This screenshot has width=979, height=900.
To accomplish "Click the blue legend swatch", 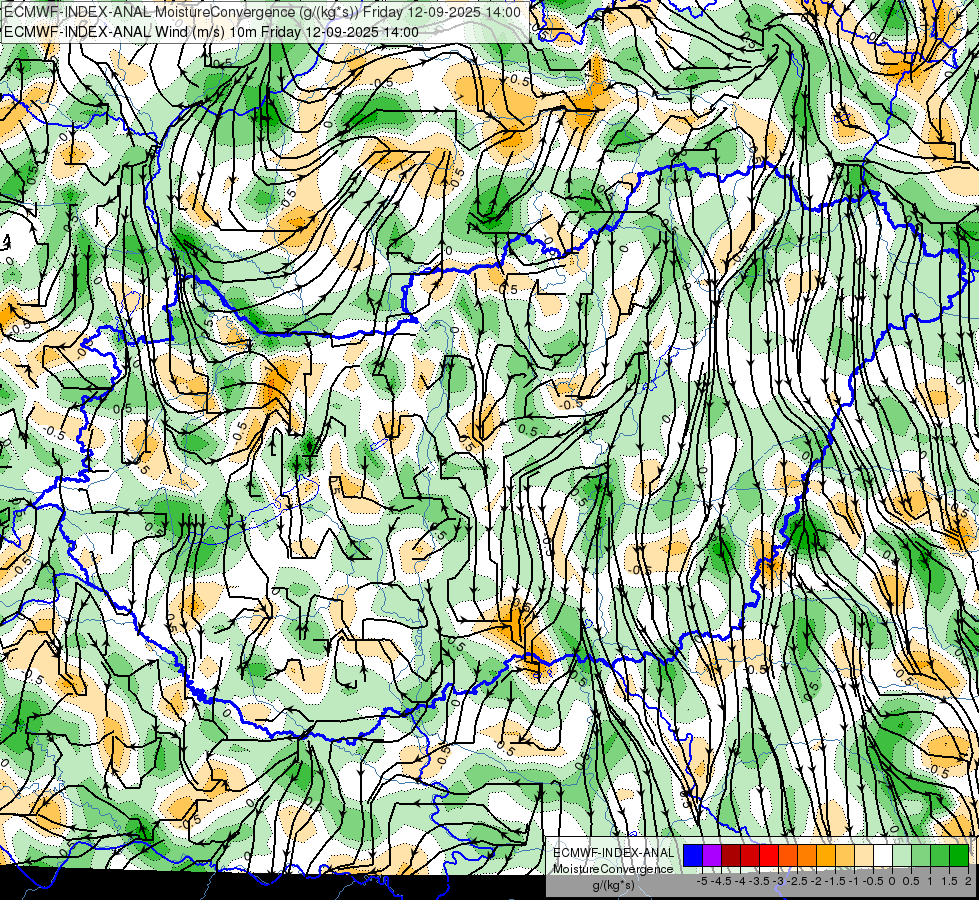I will coord(693,856).
